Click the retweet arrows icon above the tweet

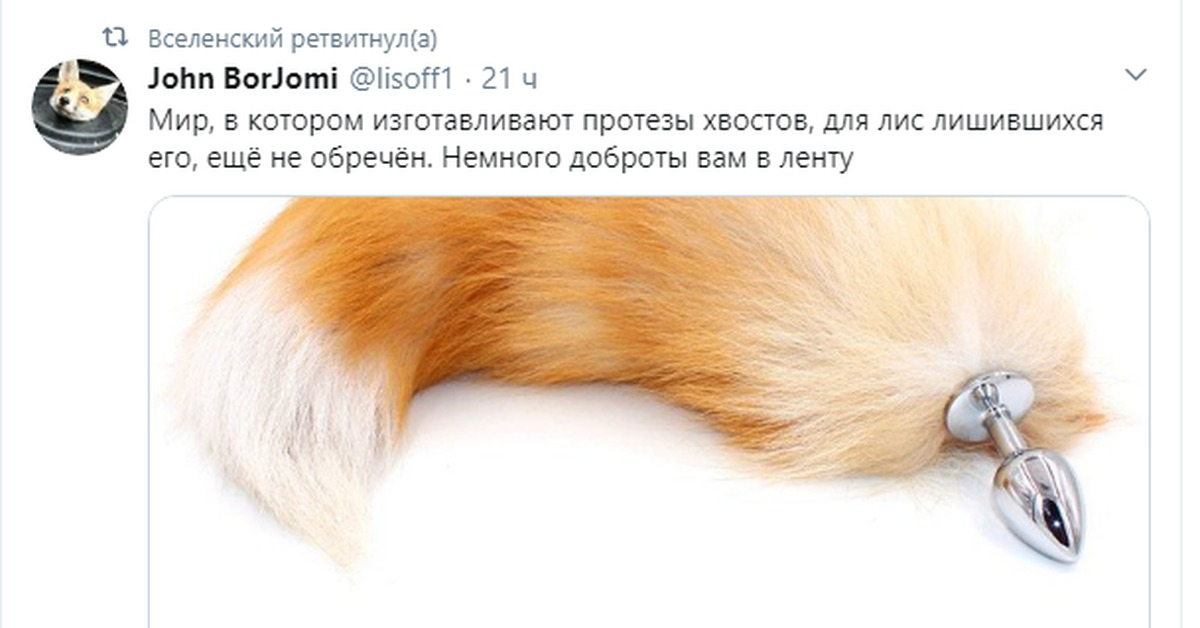117,38
